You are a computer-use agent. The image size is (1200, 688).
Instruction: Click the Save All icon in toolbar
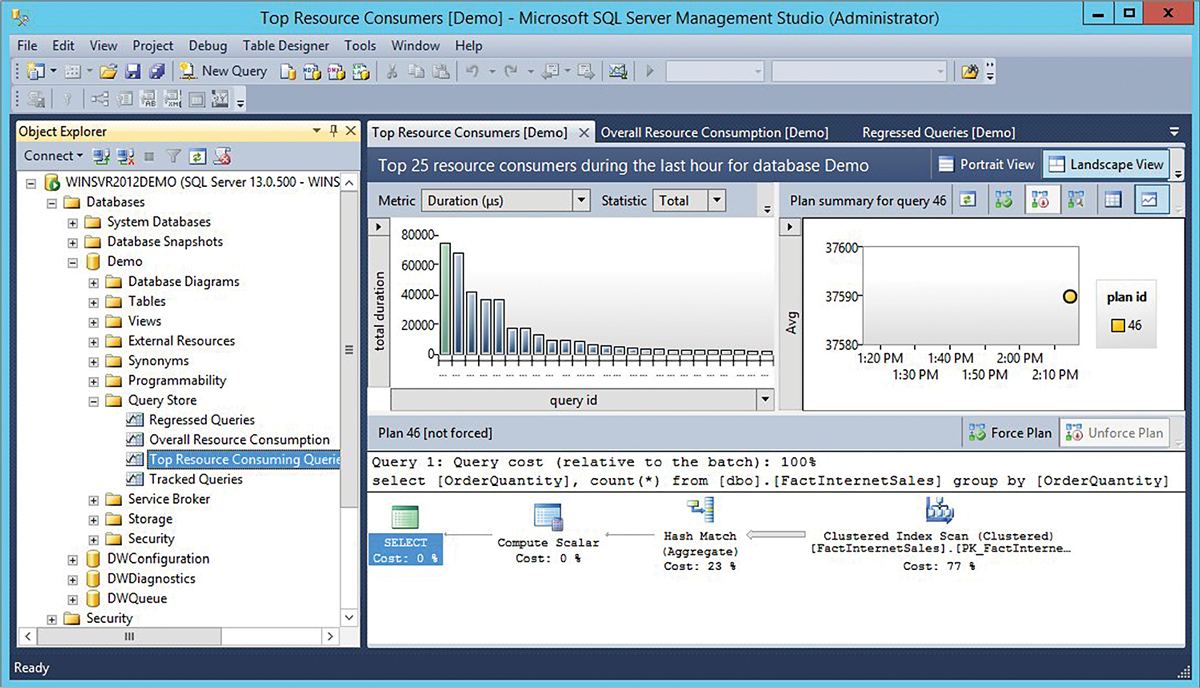tap(156, 71)
